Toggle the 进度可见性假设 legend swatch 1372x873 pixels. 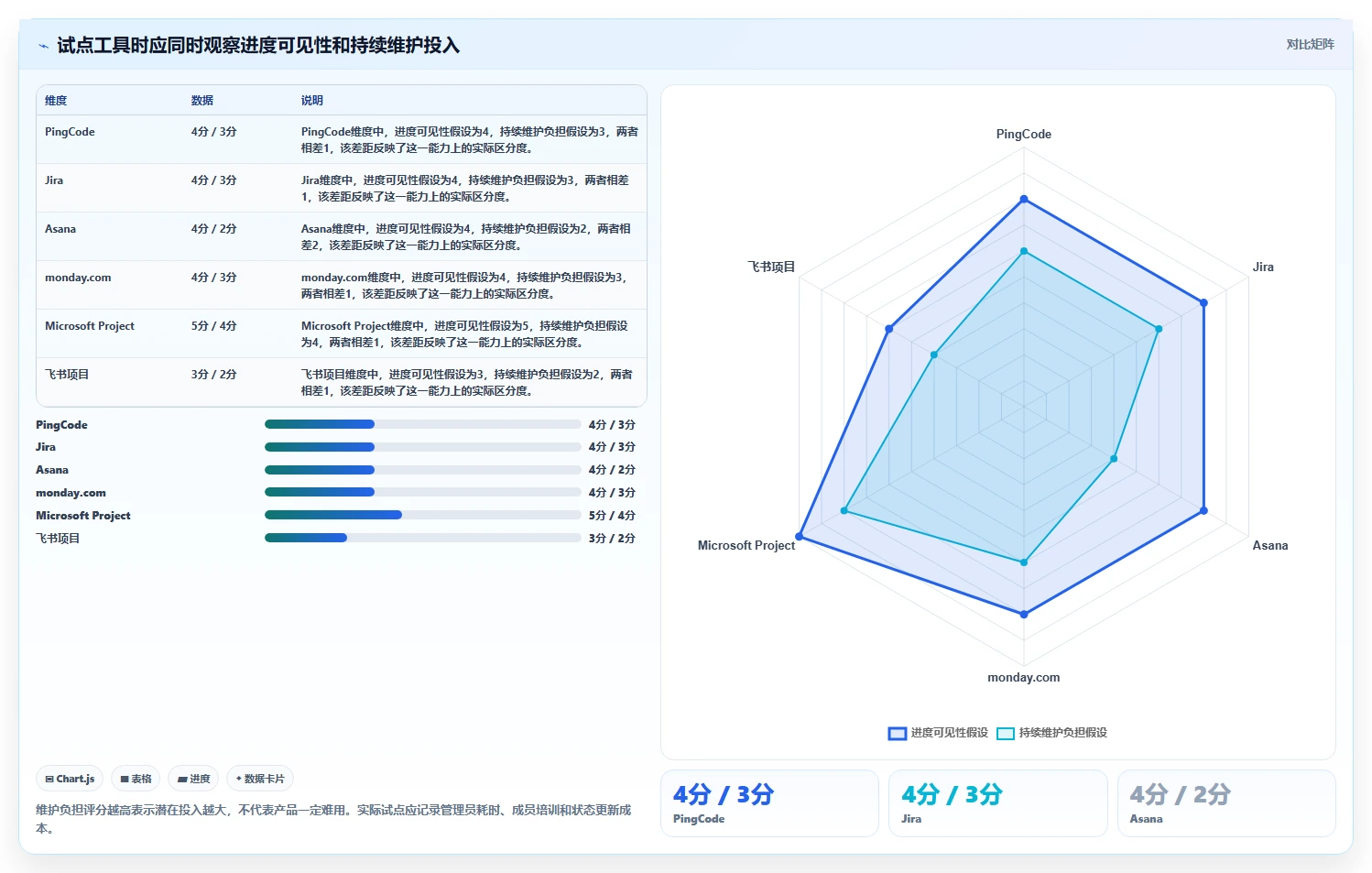[x=898, y=733]
